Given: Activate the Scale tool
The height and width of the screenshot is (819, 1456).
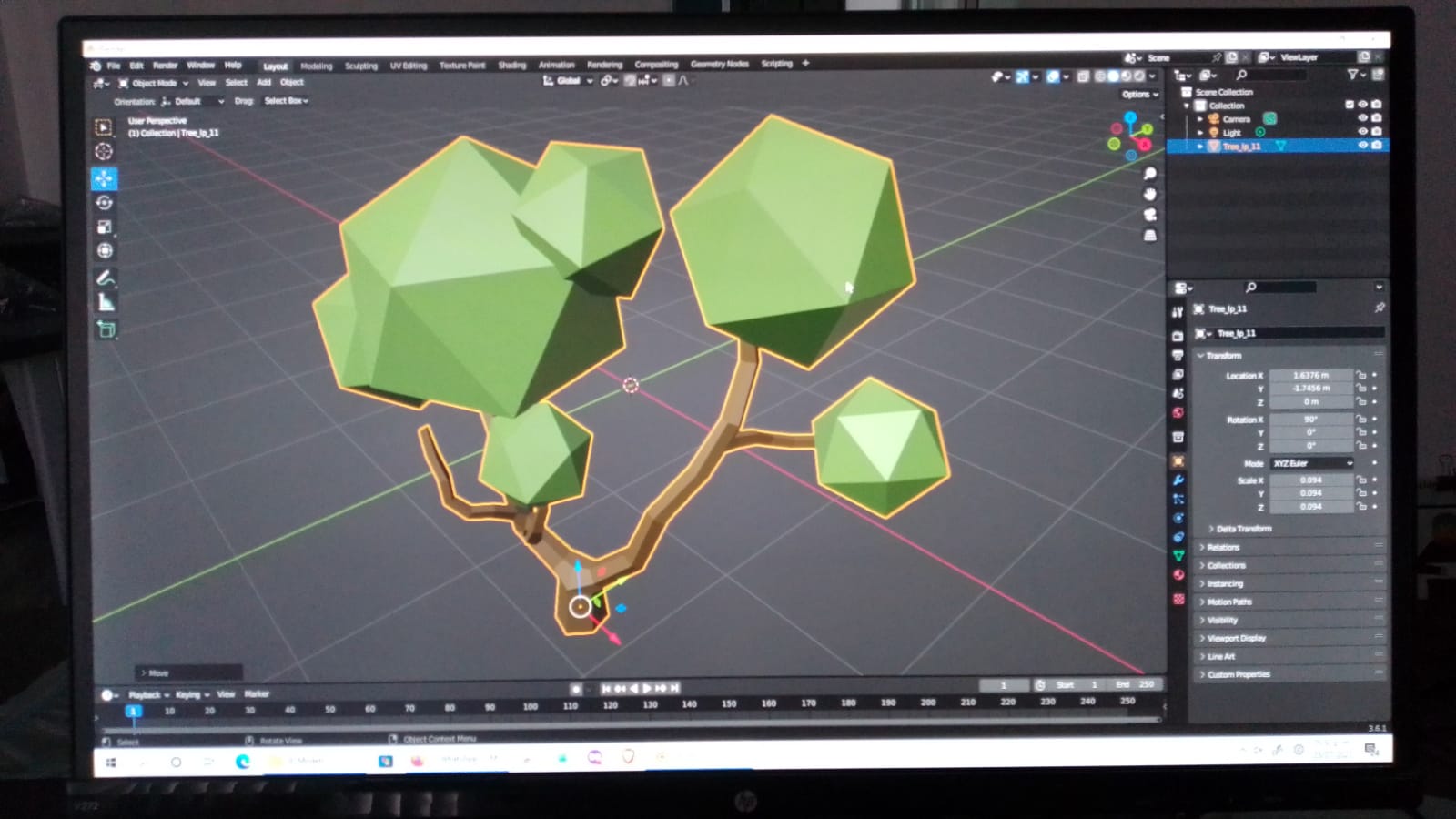Looking at the screenshot, I should click(105, 227).
